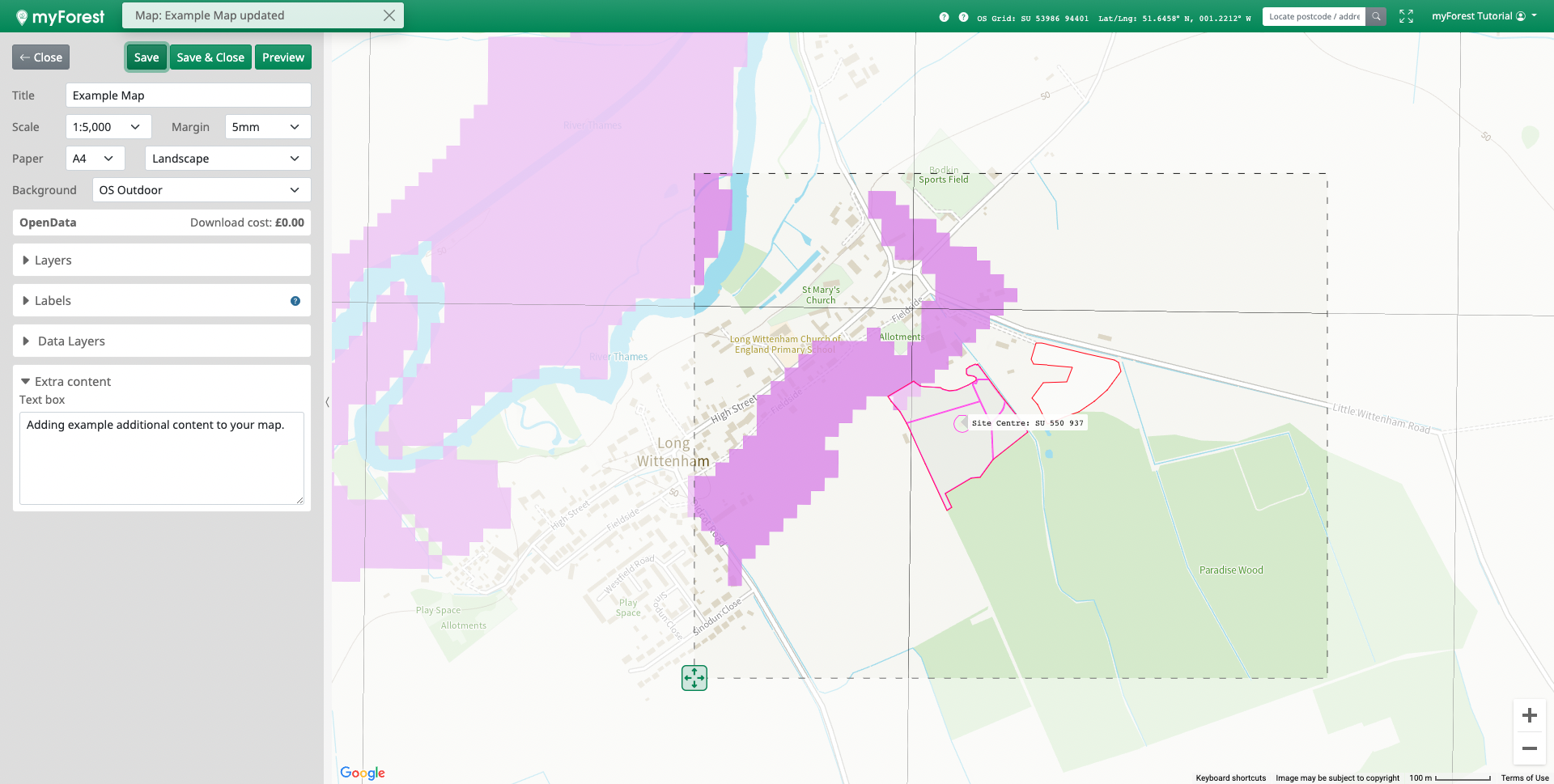Viewport: 1554px width, 784px height.
Task: Click the print area move handle
Action: [x=694, y=678]
